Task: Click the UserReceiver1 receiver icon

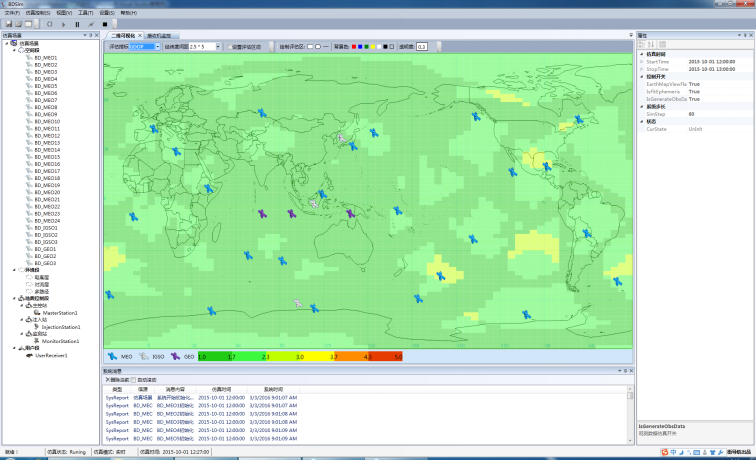Action: click(29, 355)
